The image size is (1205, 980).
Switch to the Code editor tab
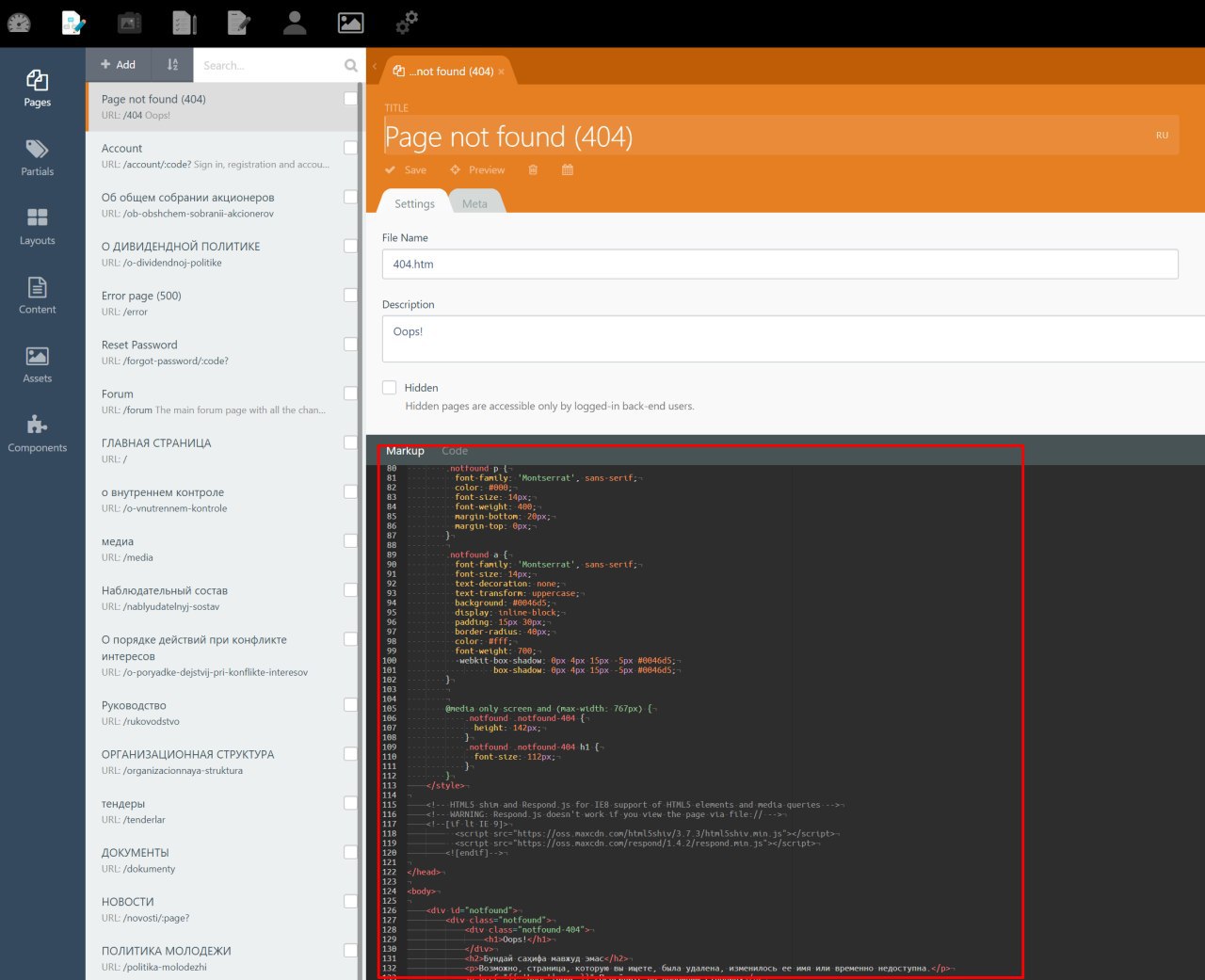455,451
